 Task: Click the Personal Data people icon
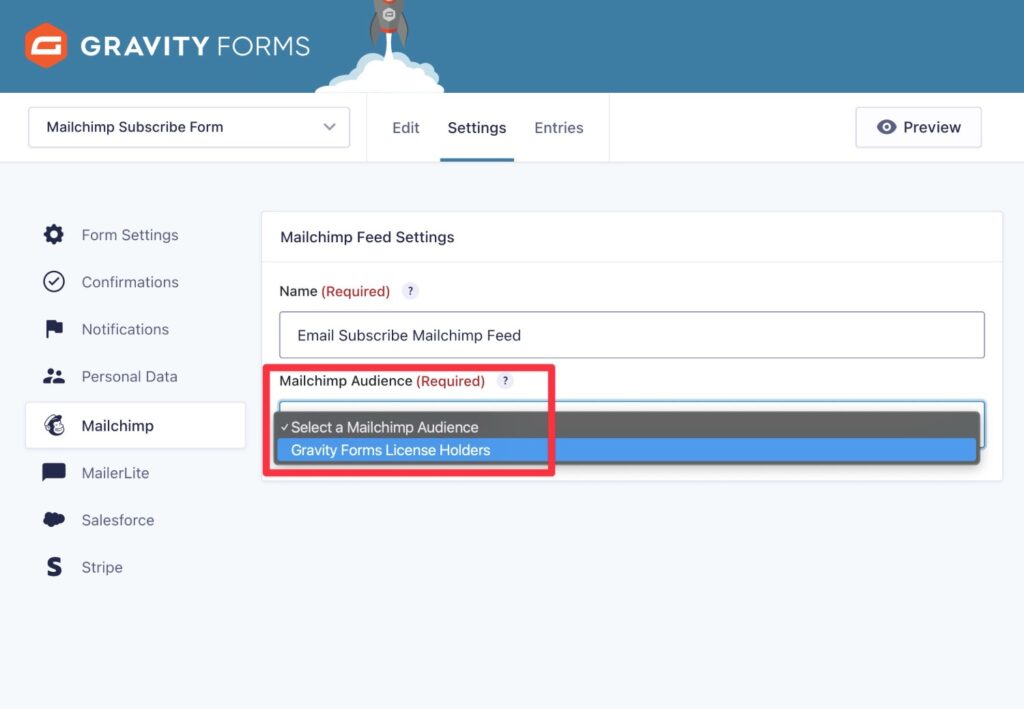coord(53,376)
